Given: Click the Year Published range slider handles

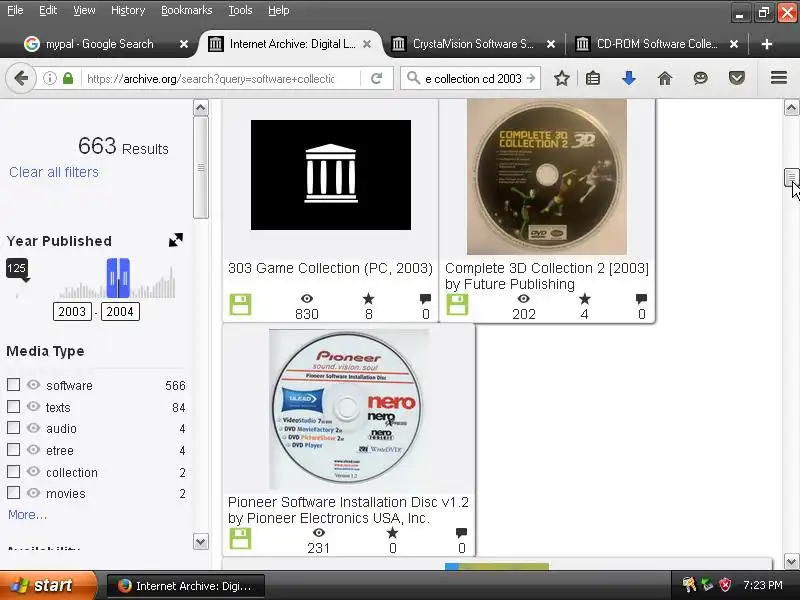Looking at the screenshot, I should pos(118,278).
